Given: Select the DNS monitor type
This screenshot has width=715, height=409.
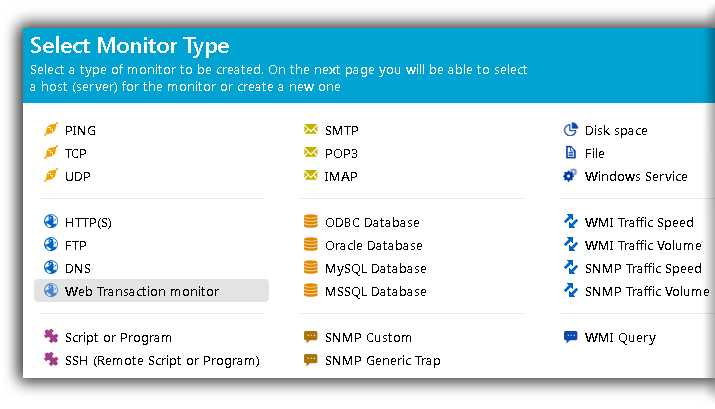Looking at the screenshot, I should tap(78, 268).
